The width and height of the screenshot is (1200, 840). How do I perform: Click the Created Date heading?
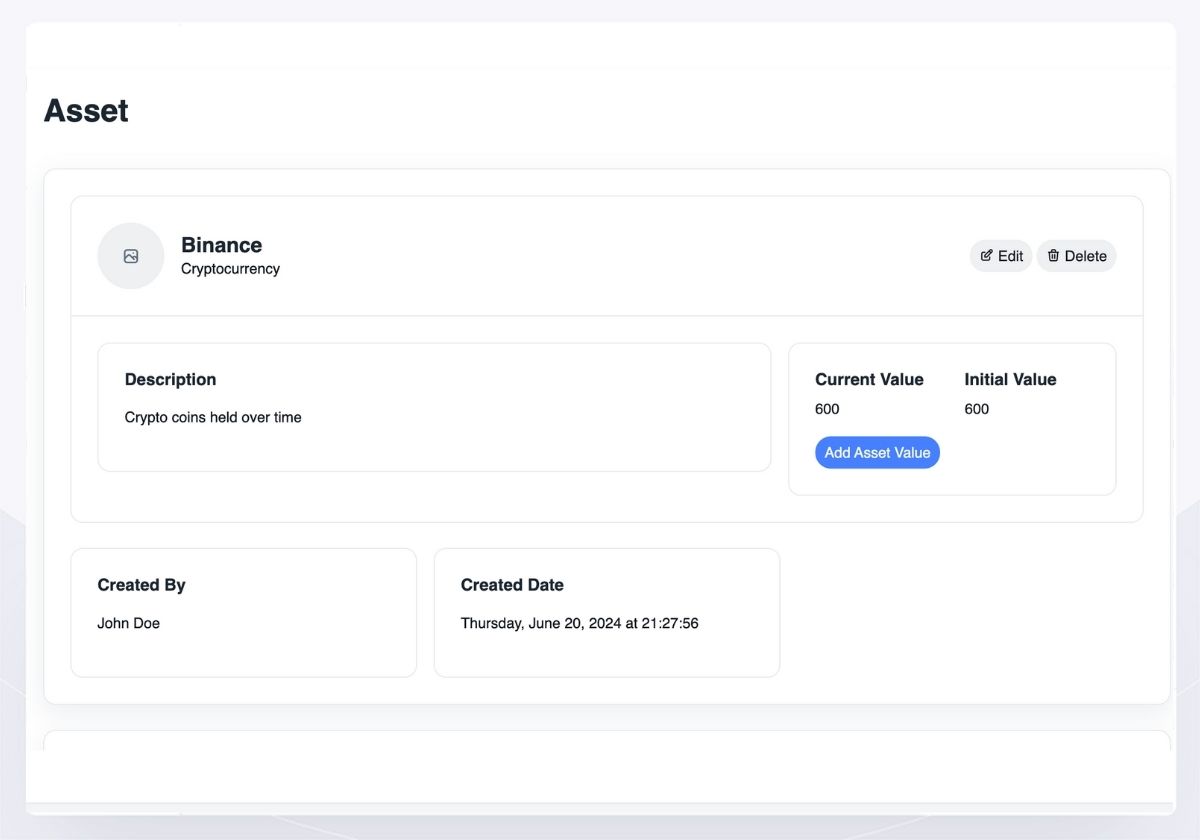click(x=512, y=585)
